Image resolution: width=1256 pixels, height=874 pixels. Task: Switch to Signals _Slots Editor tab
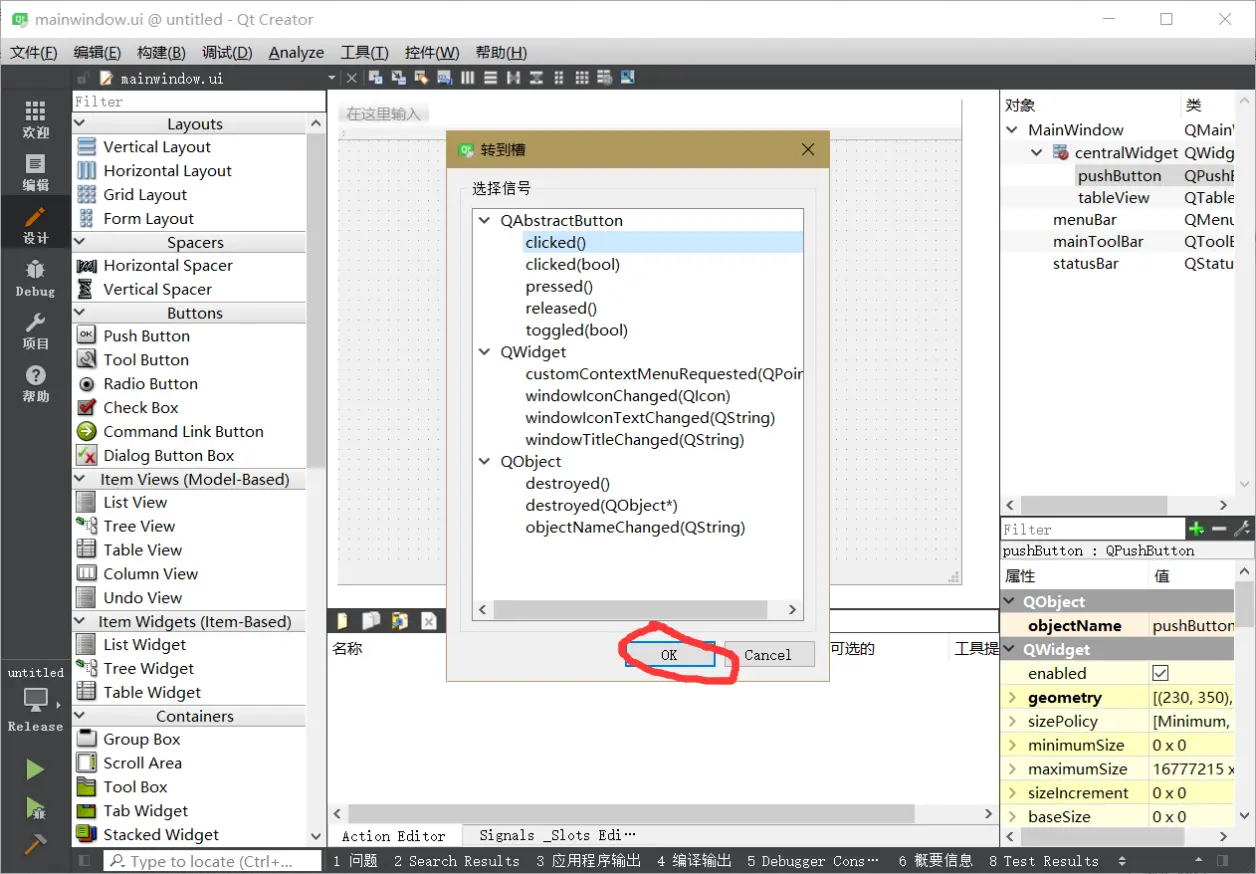556,835
